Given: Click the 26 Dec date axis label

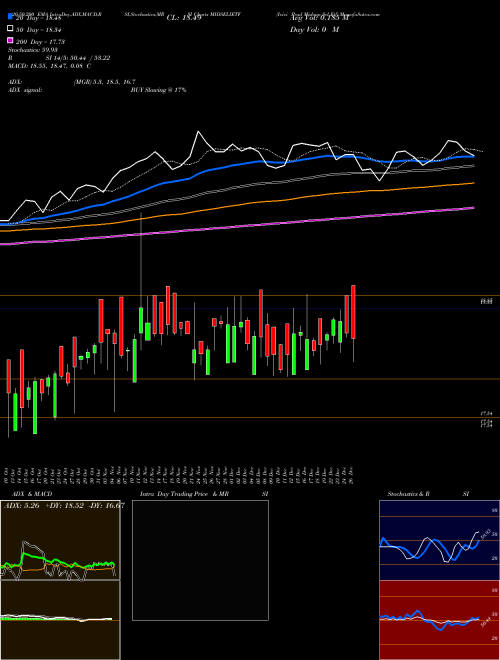Looking at the screenshot, I should coord(352,475).
